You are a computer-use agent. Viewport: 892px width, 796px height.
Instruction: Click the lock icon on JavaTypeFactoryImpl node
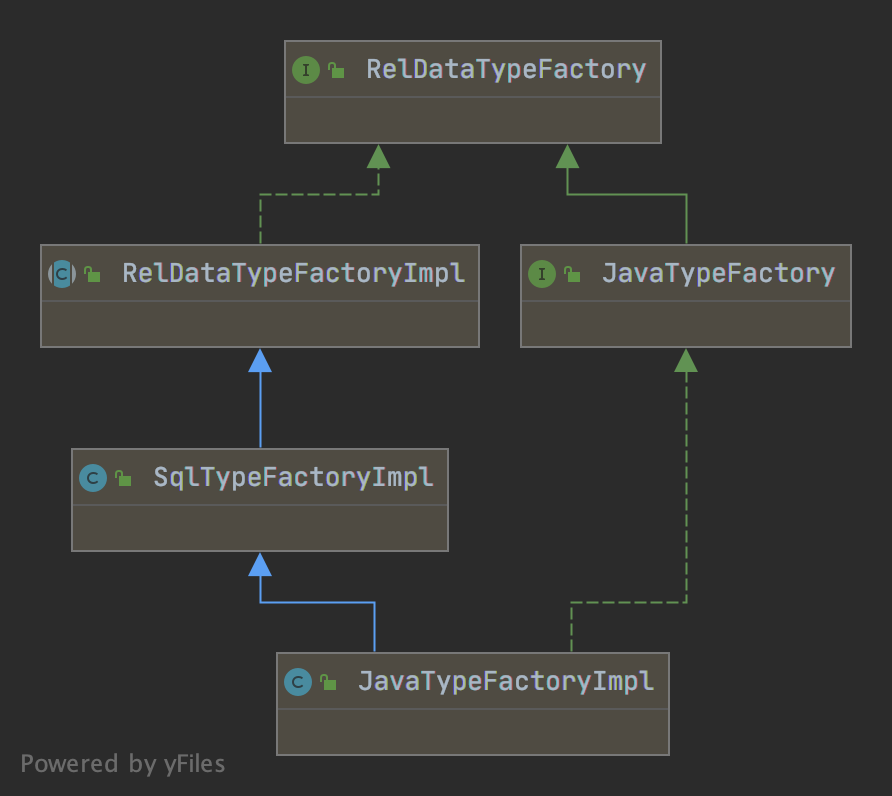click(x=328, y=683)
